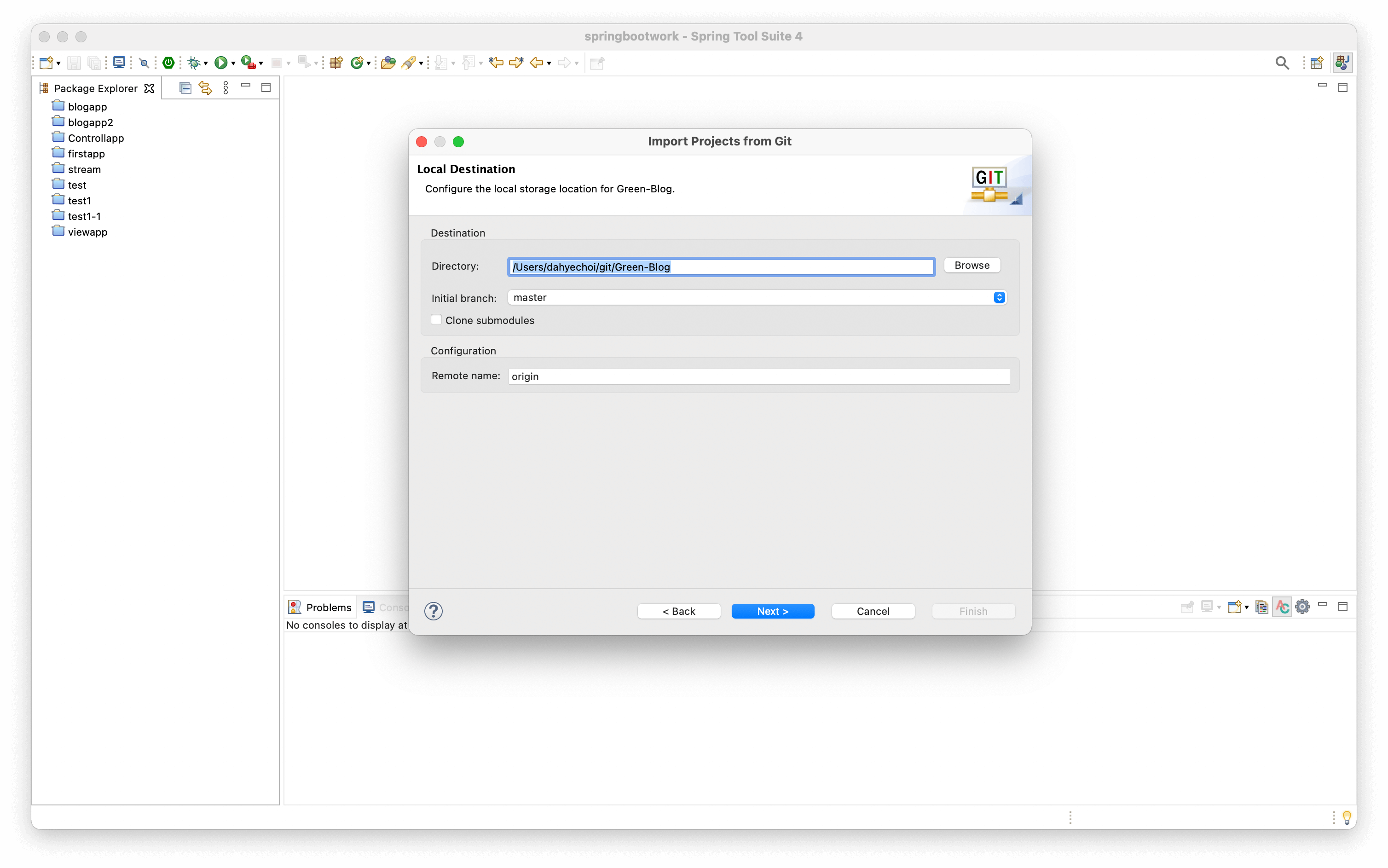1388x868 pixels.
Task: Select the stream project
Action: (x=76, y=169)
